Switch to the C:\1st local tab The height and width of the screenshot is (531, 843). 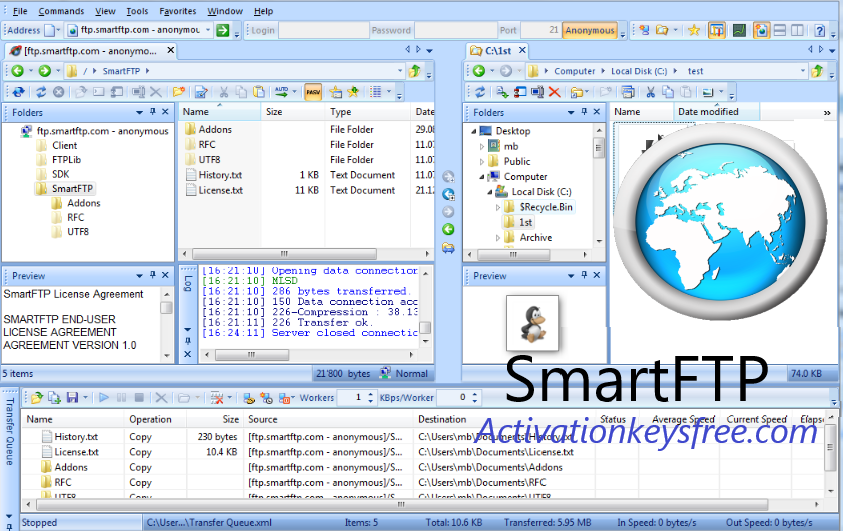coord(498,51)
